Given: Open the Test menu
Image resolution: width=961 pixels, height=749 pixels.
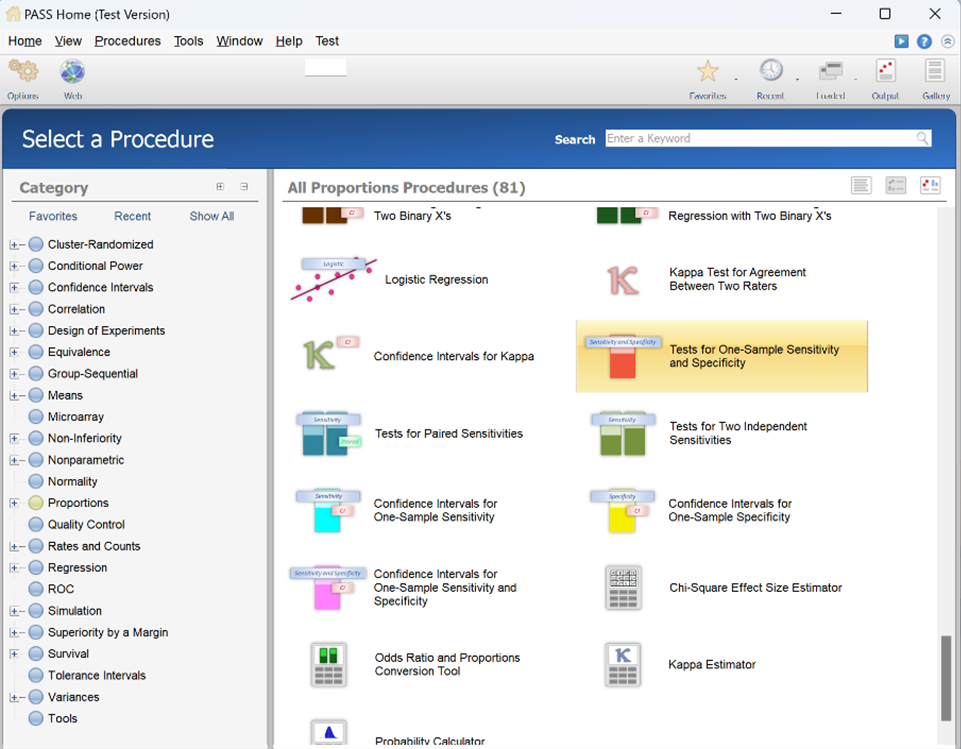Looking at the screenshot, I should click(327, 41).
